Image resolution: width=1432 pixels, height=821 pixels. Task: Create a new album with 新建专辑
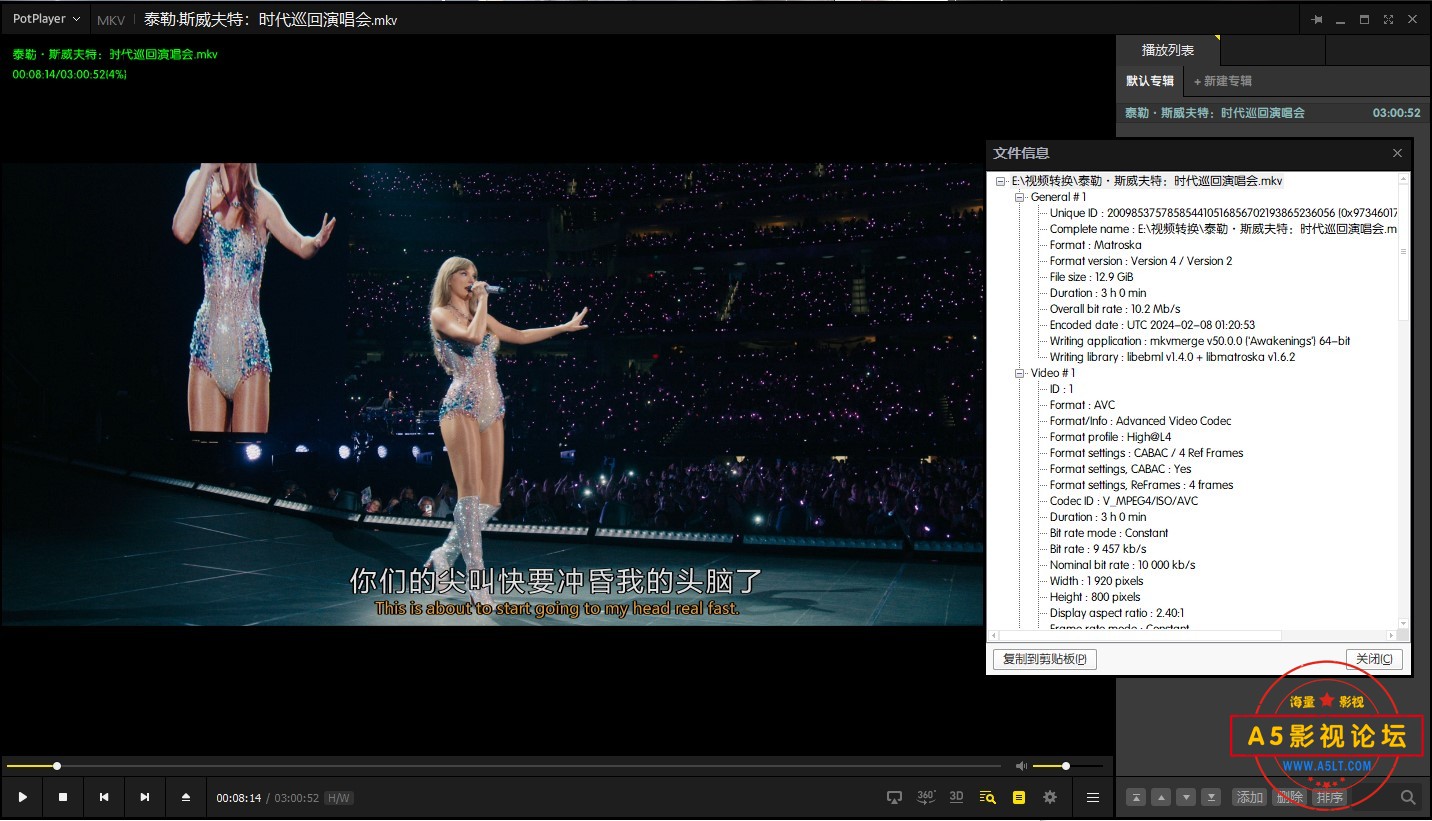[x=1222, y=81]
